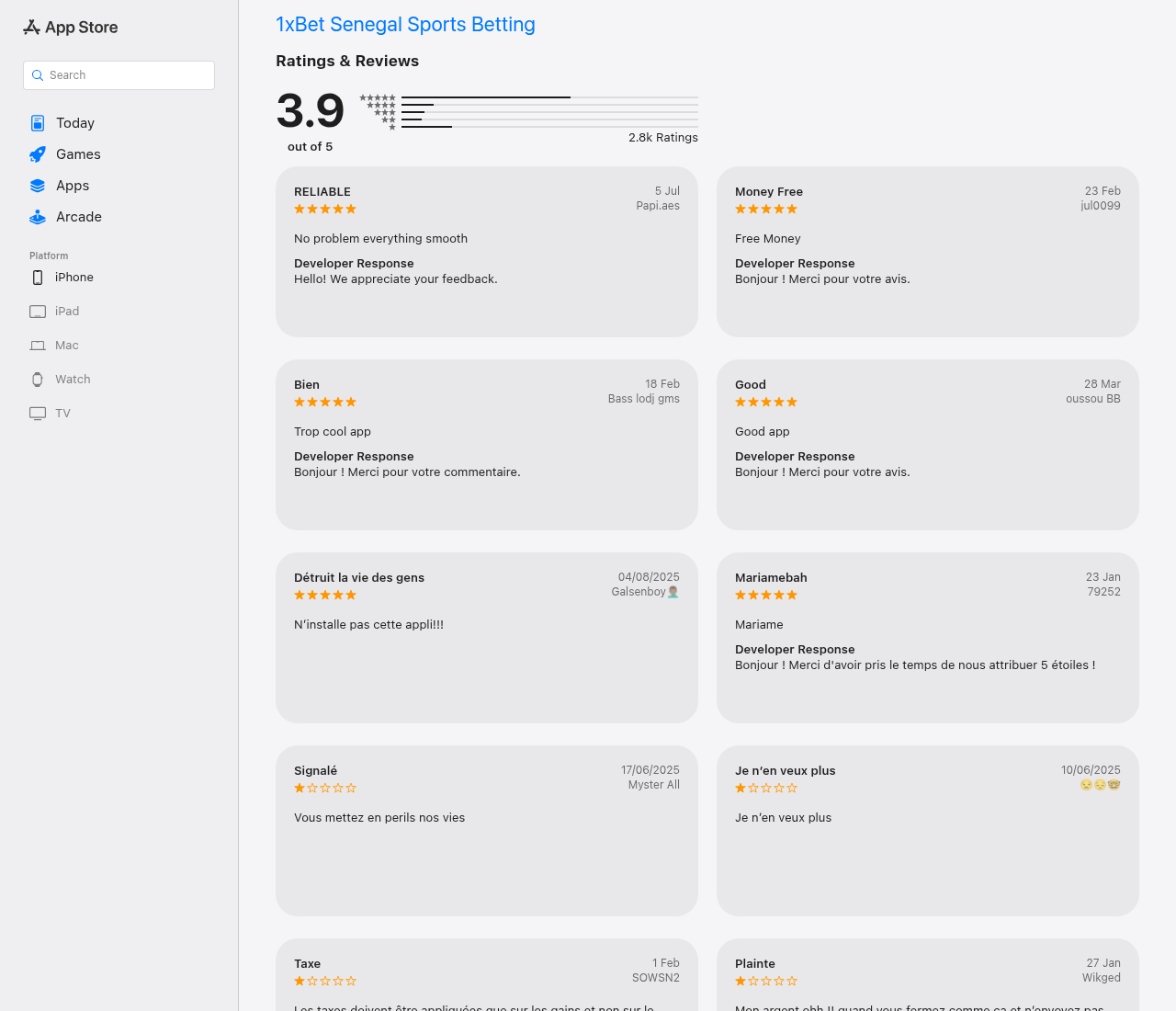Viewport: 1176px width, 1011px height.
Task: Click the search magnifier icon
Action: point(38,75)
